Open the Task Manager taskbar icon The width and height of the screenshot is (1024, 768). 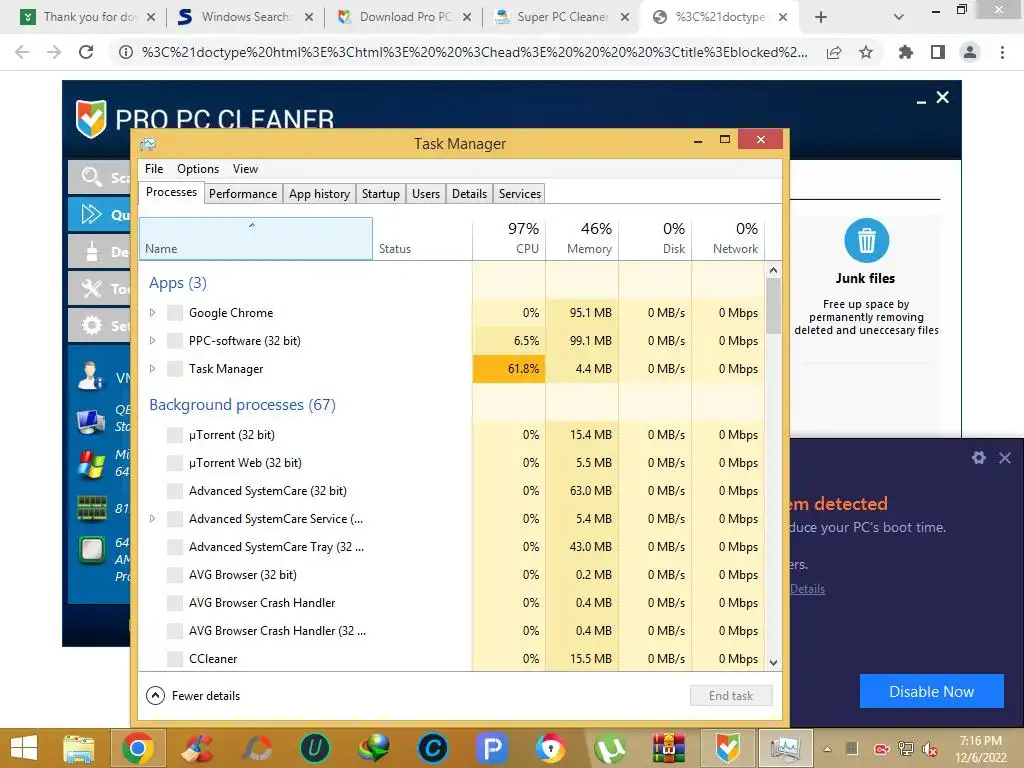[786, 748]
